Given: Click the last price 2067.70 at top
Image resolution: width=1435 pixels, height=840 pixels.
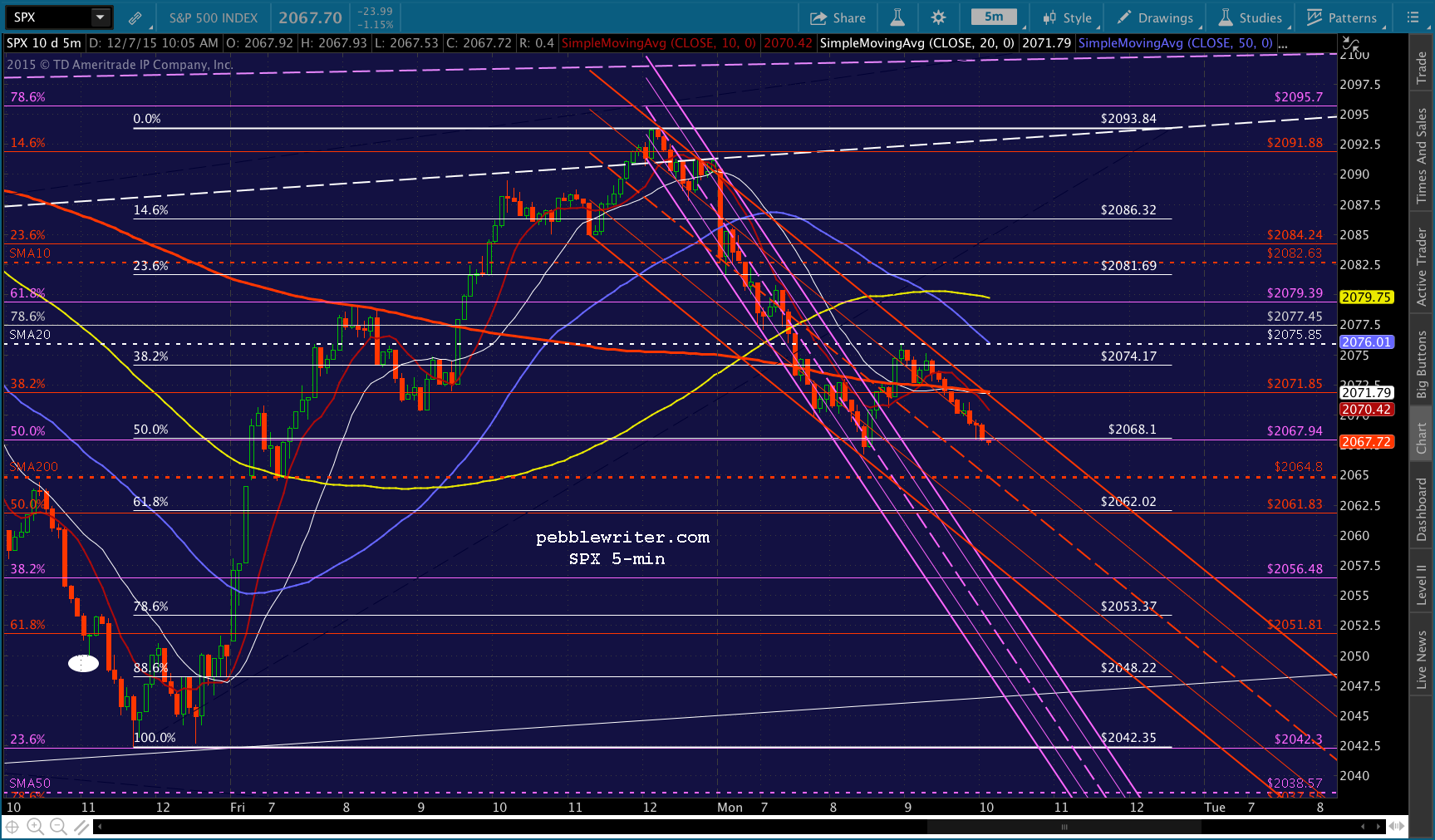Looking at the screenshot, I should click(x=310, y=17).
